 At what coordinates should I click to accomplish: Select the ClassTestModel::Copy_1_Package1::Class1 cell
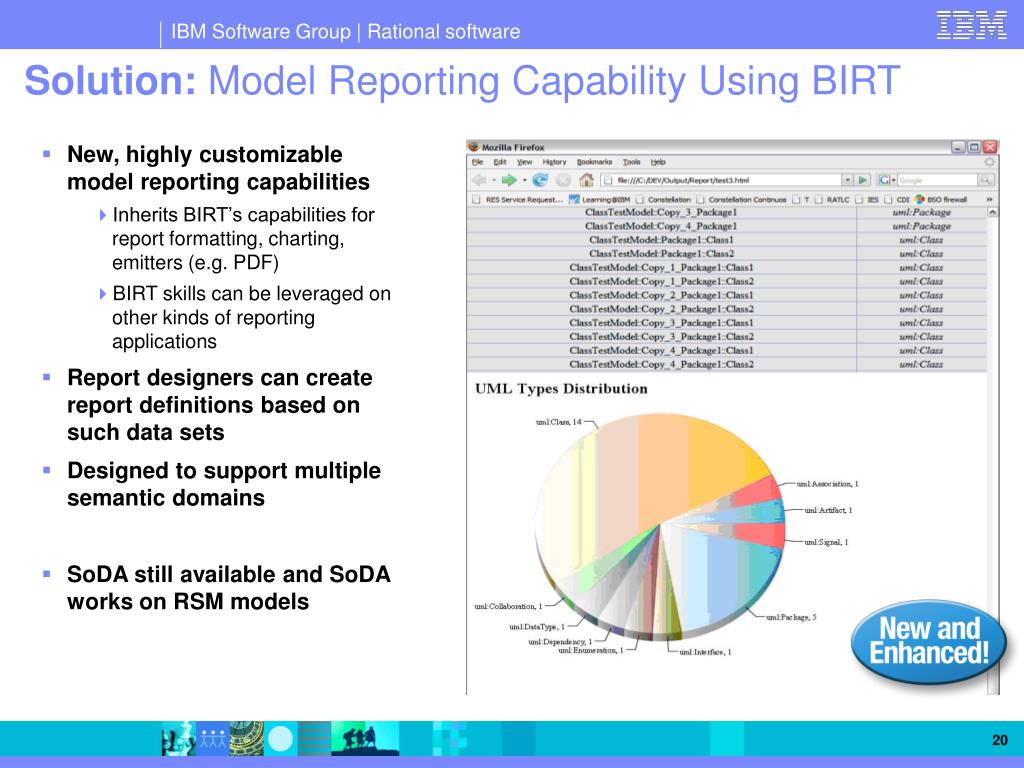661,267
